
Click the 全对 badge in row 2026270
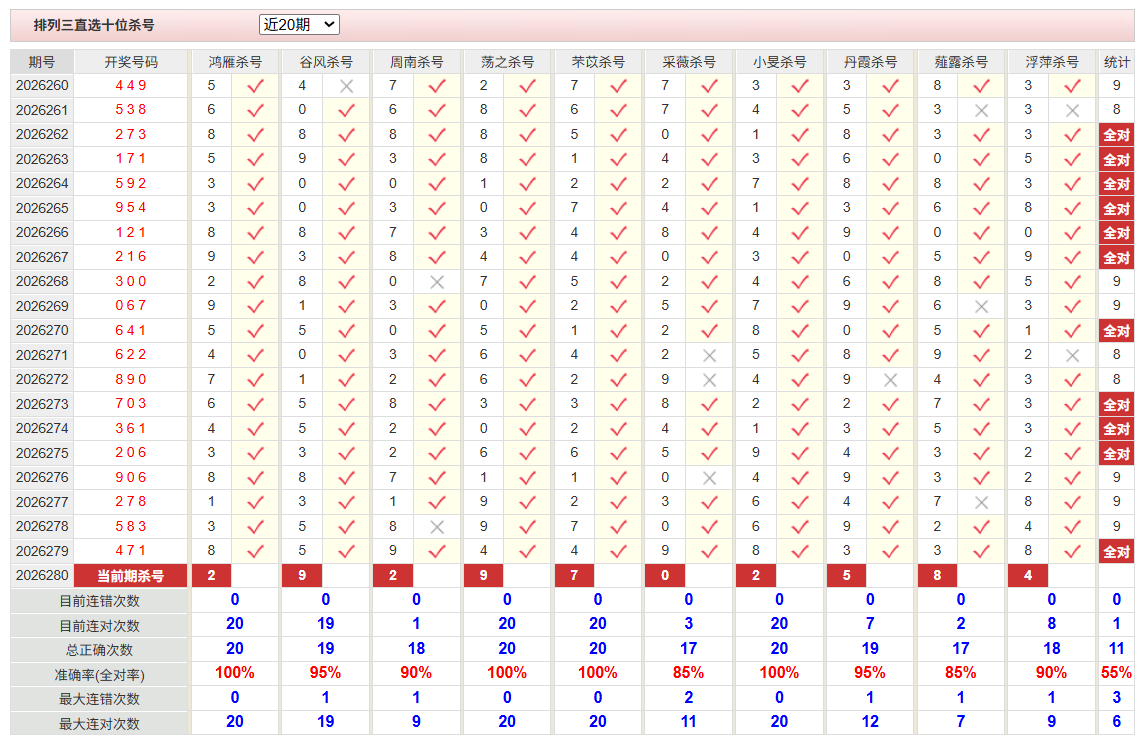coord(1116,331)
